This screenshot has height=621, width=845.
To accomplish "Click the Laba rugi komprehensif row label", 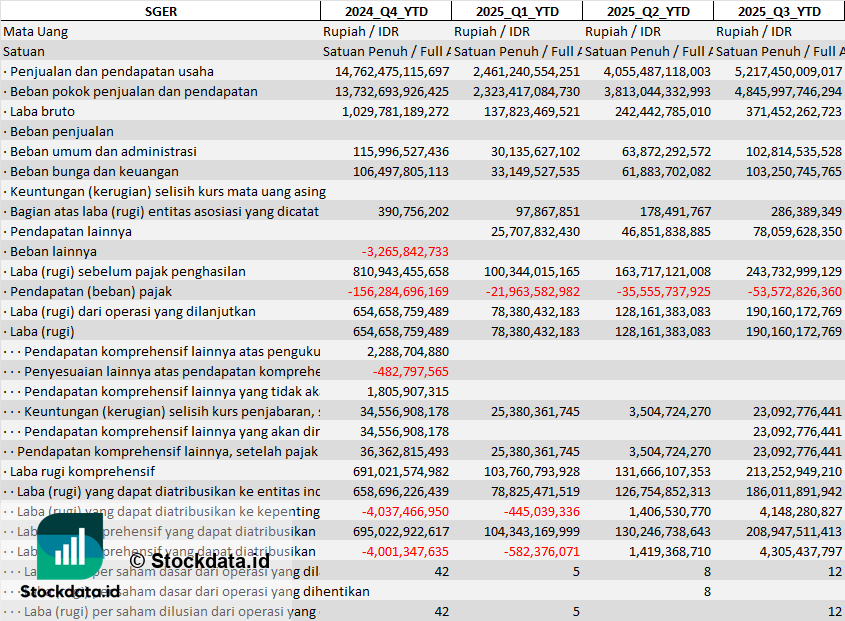I will pyautogui.click(x=79, y=472).
